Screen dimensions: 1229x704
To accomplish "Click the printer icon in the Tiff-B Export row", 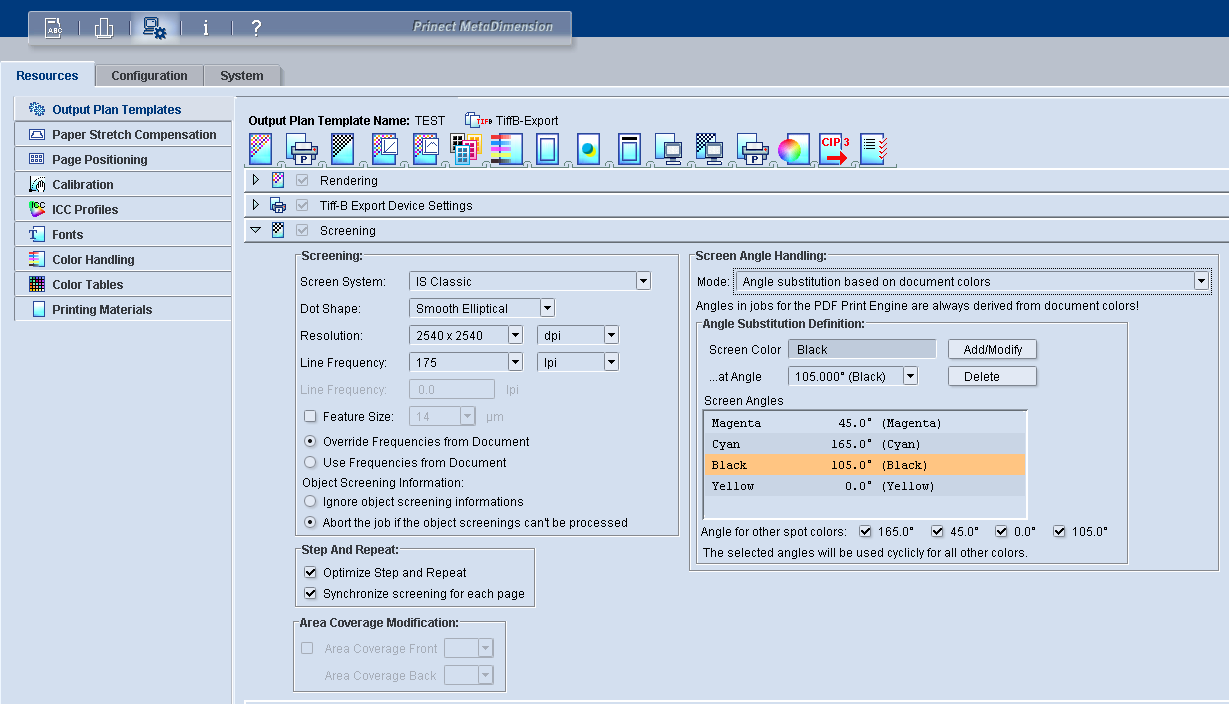I will [x=278, y=206].
